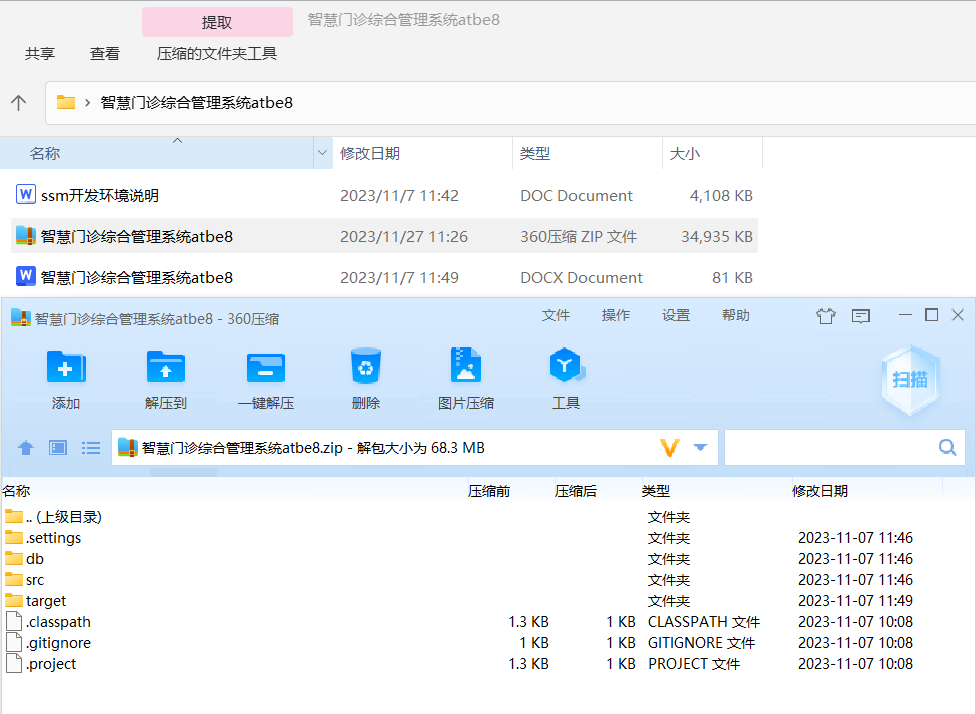Open the 工具 (Tools) icon
Image resolution: width=976 pixels, height=714 pixels.
pyautogui.click(x=566, y=365)
